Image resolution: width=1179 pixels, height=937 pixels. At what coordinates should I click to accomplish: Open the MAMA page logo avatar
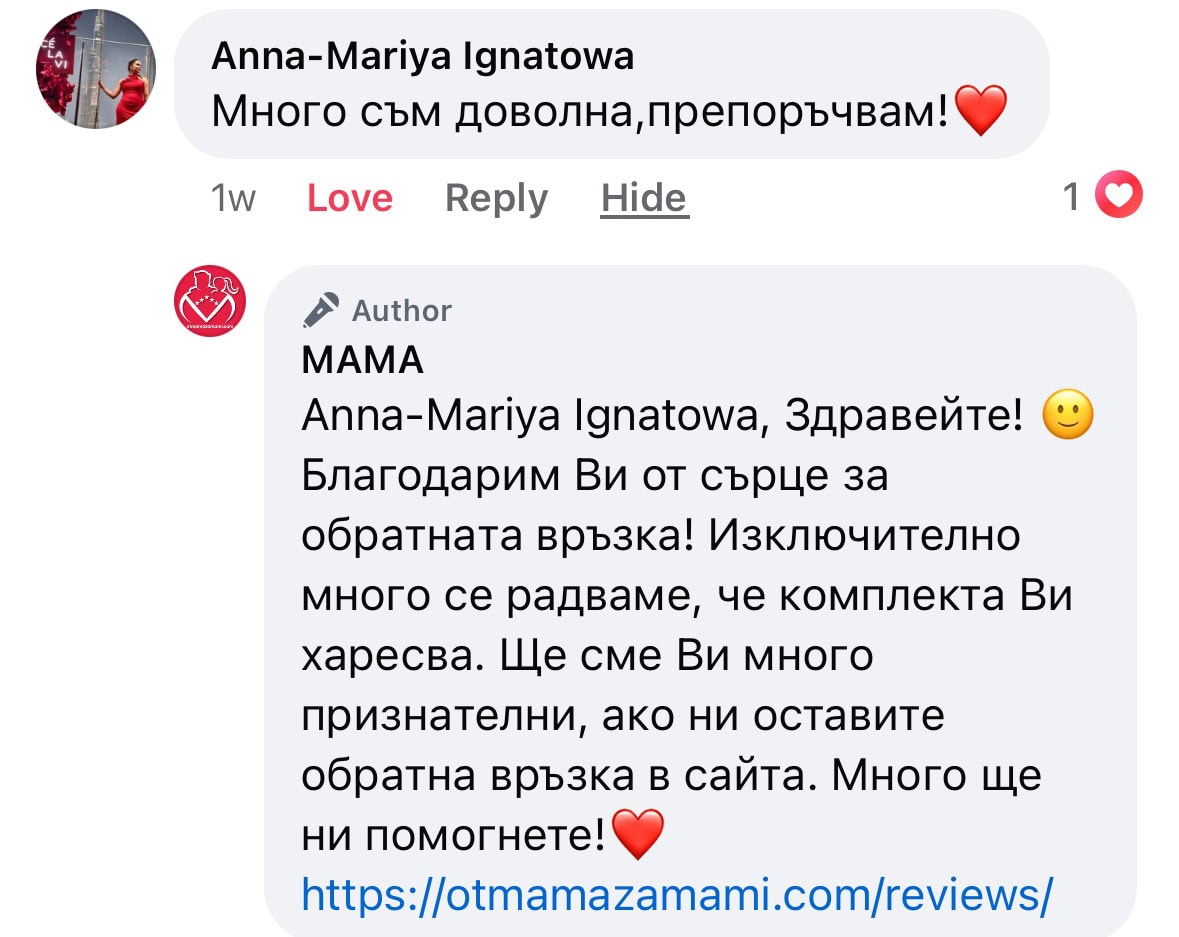click(x=210, y=301)
